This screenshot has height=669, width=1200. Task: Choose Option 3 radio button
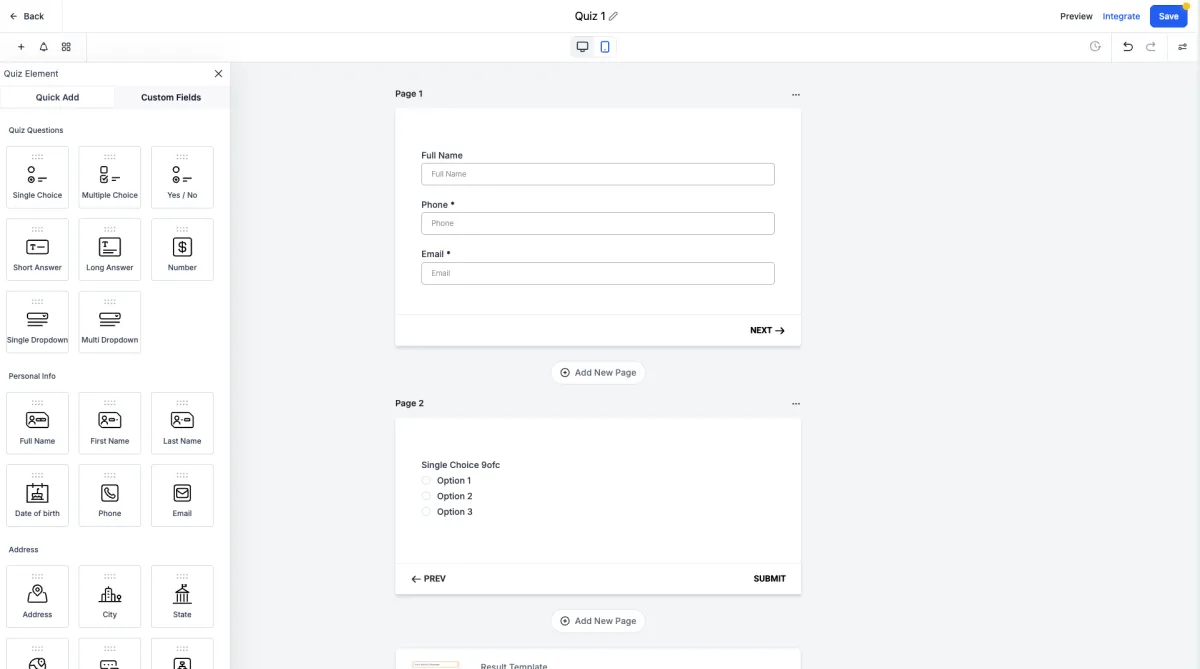coord(426,512)
